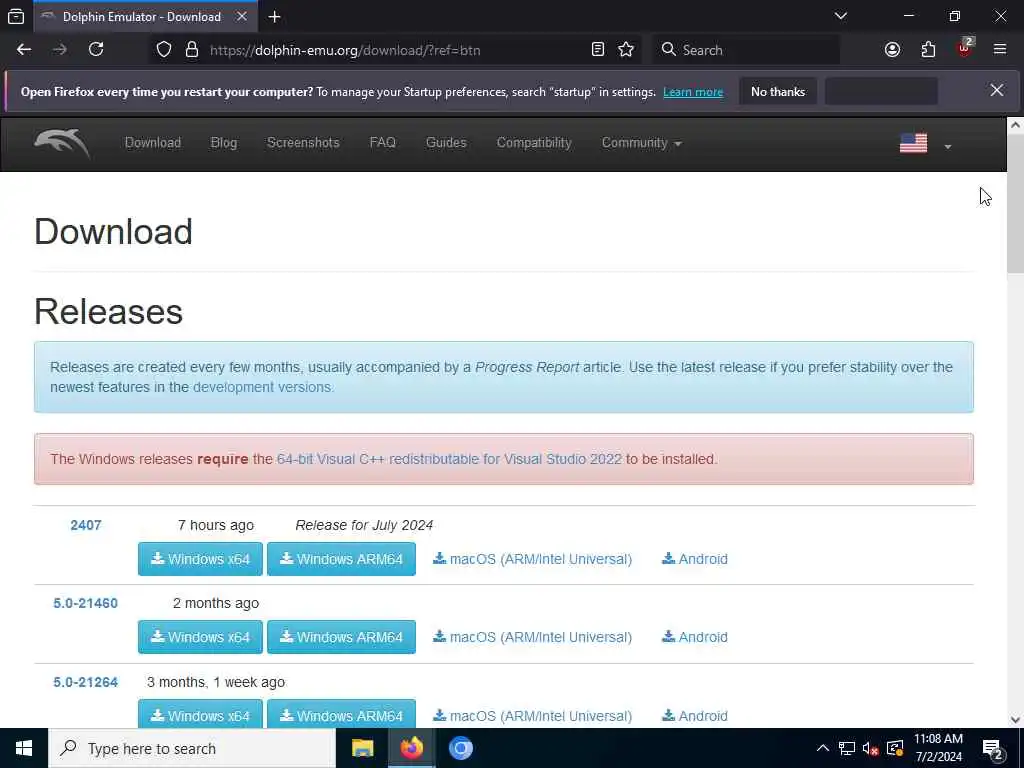The height and width of the screenshot is (768, 1024).
Task: Download macOS build for 5.0-21460
Action: [x=532, y=637]
